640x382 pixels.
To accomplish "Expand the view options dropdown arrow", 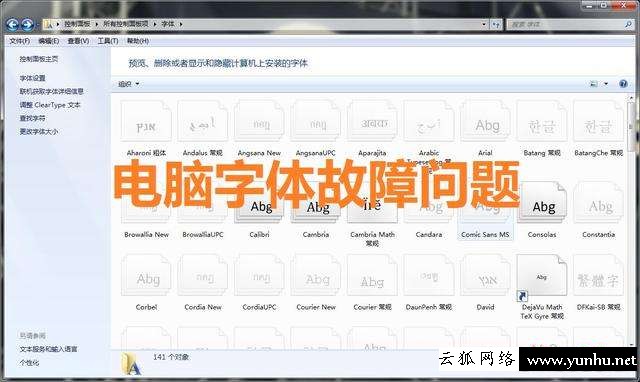I will coord(606,84).
